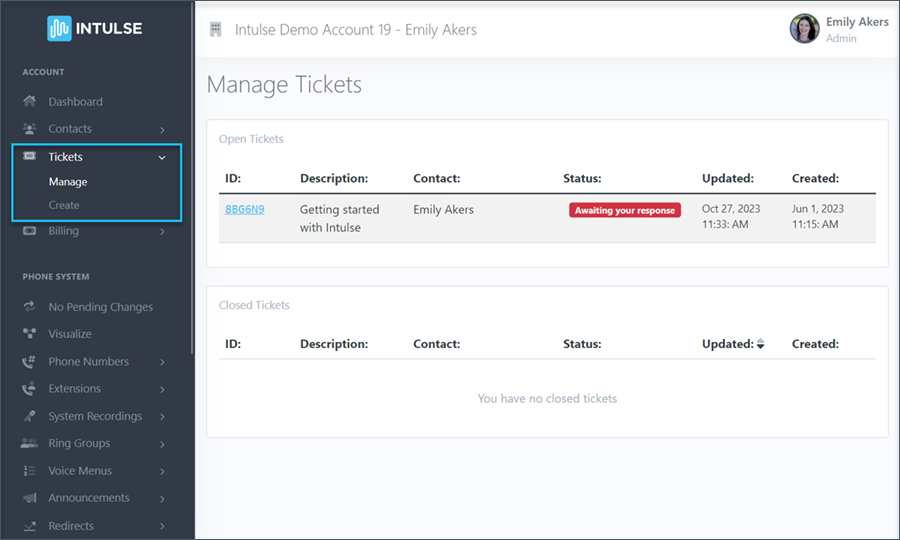
Task: Click Emily Akers profile avatar
Action: pos(804,28)
